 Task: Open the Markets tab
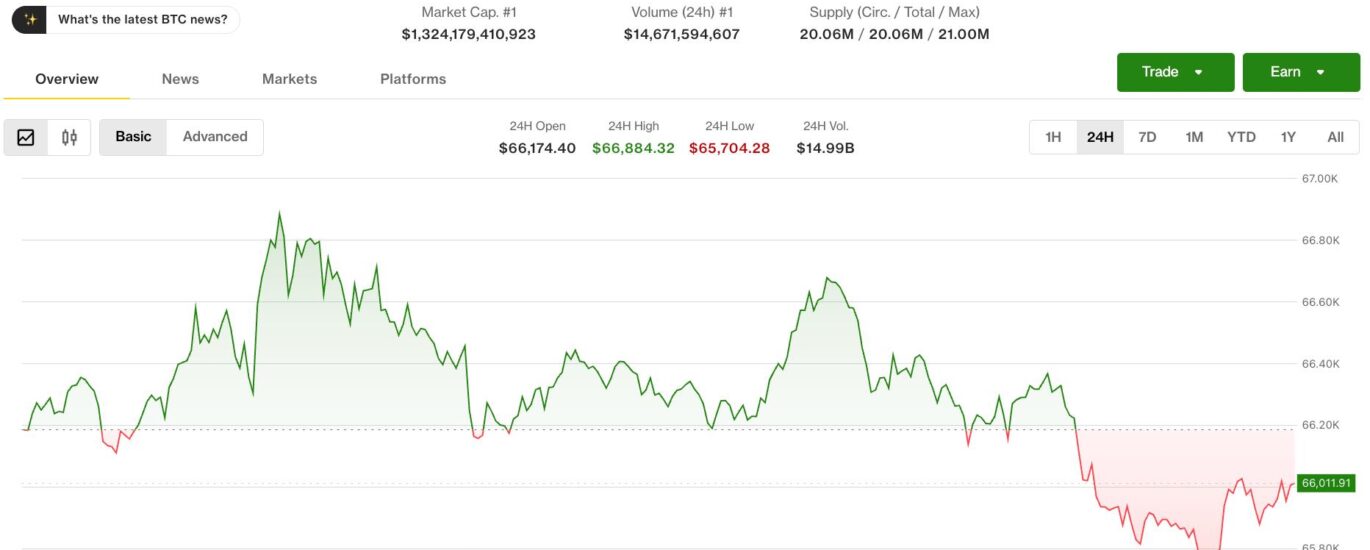click(x=289, y=79)
